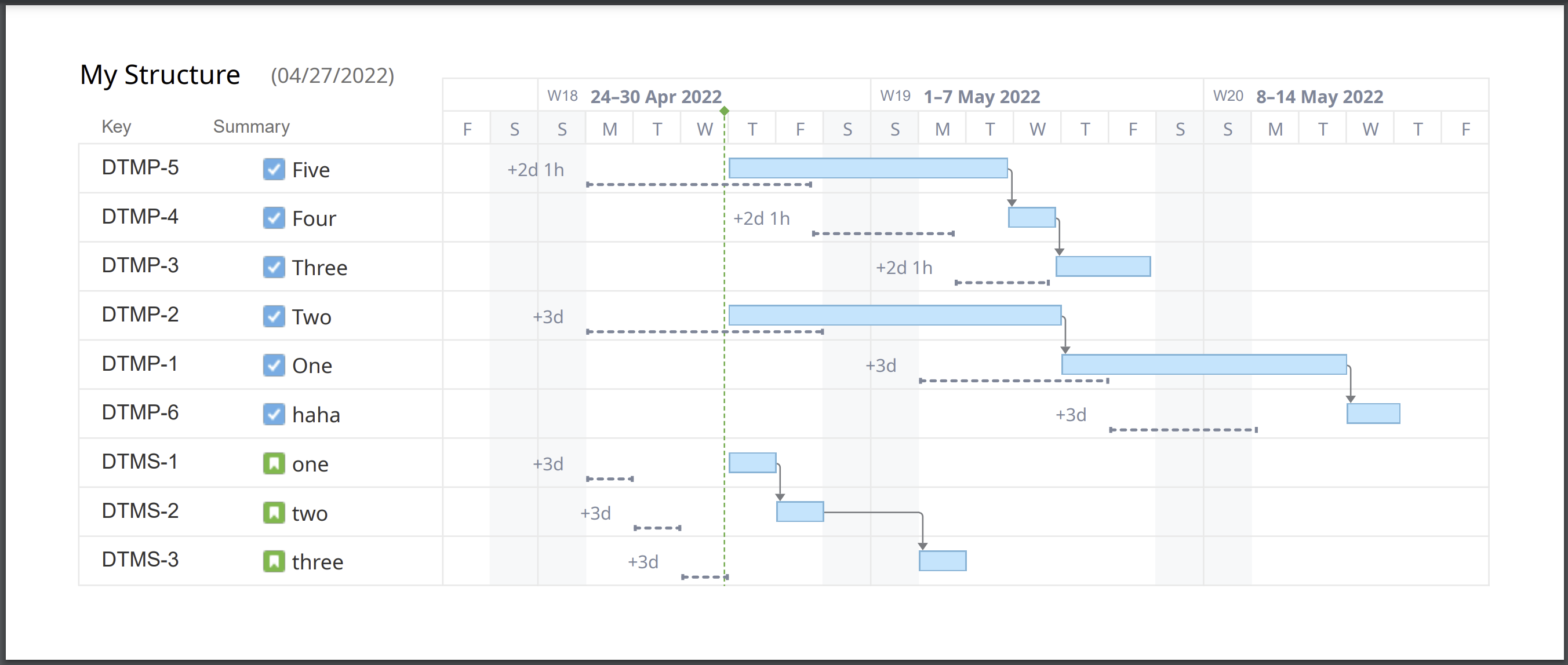
Task: Select the Gantt bar for DTMP-2
Action: tap(895, 315)
